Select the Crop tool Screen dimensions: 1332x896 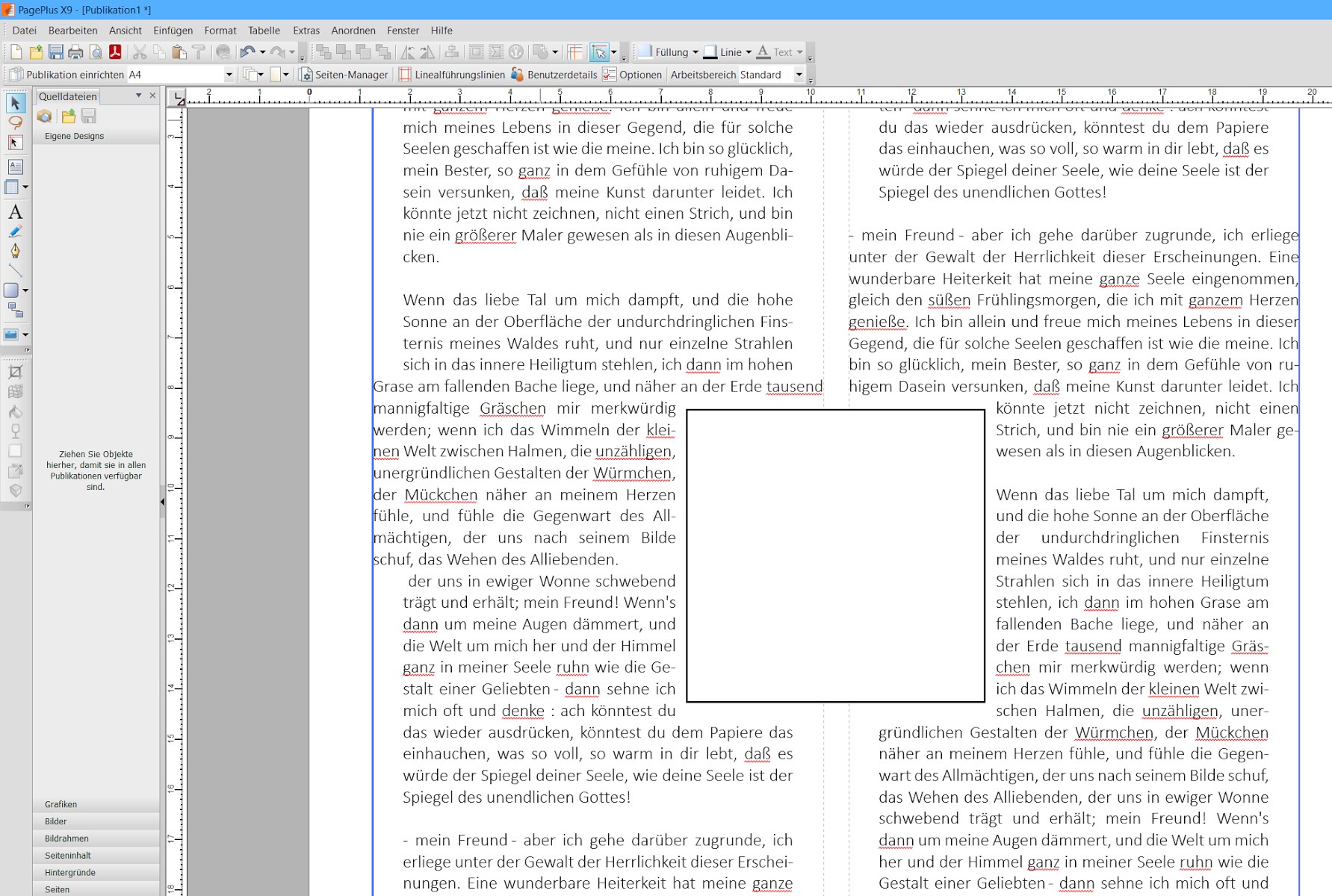[15, 372]
